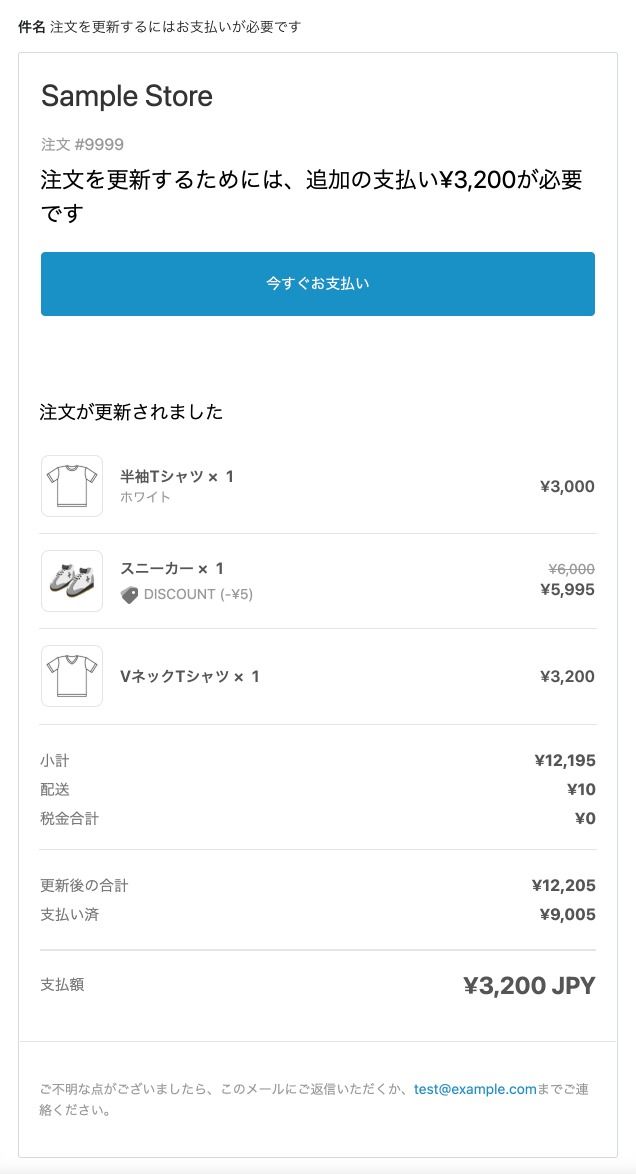Screen dimensions: 636x1174
Task: Select the sneaker product image
Action: pyautogui.click(x=72, y=581)
